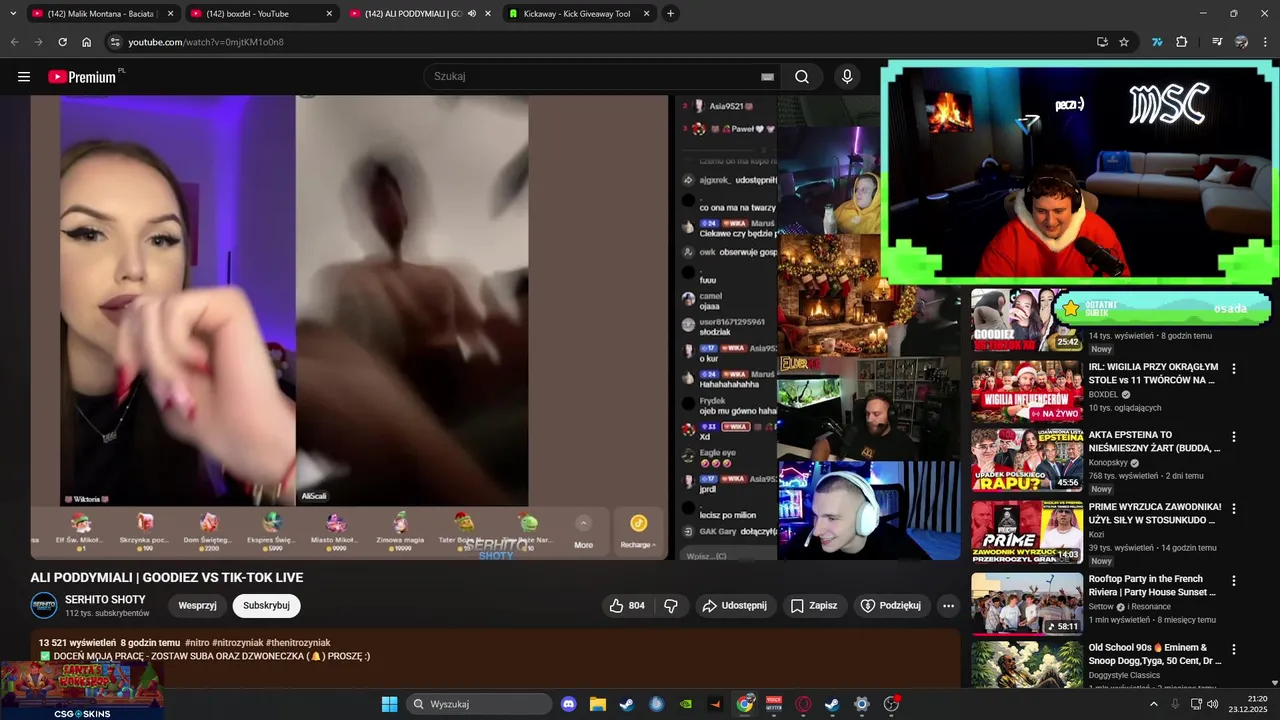The image size is (1280, 720).
Task: Share the video via Udostępnij
Action: click(734, 605)
